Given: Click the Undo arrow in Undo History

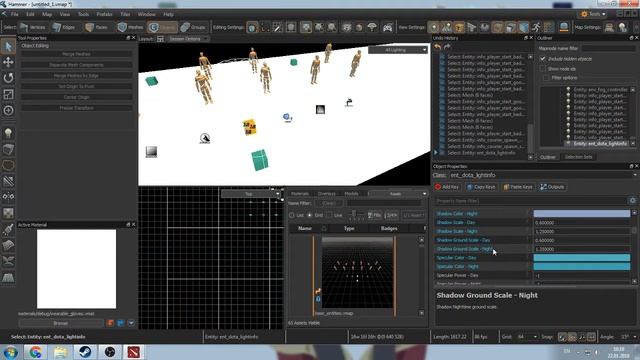Looking at the screenshot, I should pyautogui.click(x=438, y=47).
